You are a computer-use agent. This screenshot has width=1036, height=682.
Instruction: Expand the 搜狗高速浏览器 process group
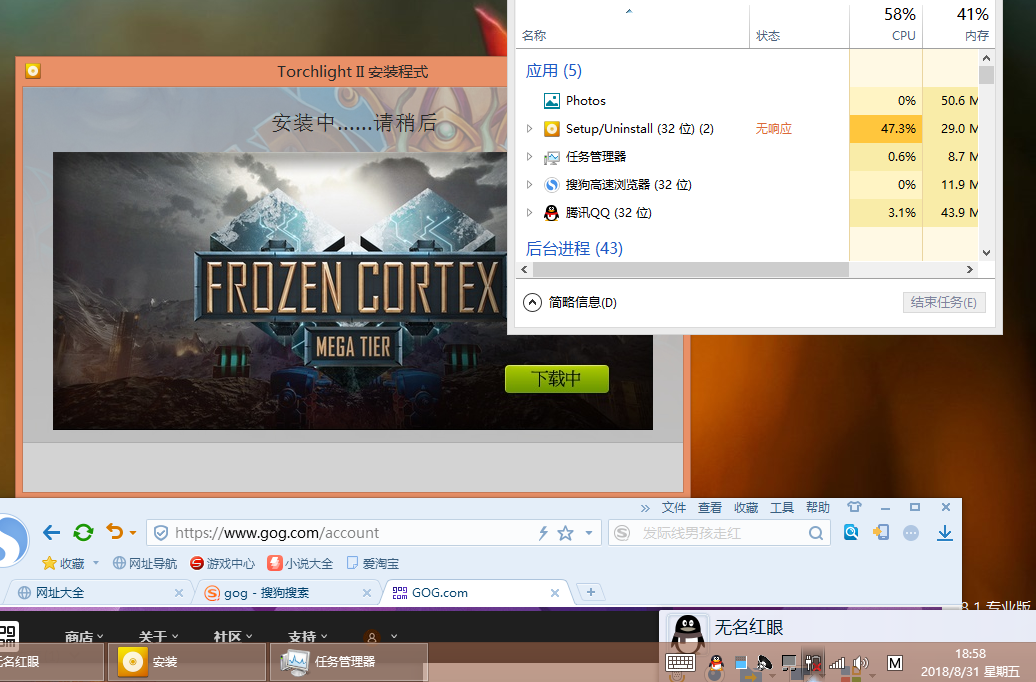(529, 184)
